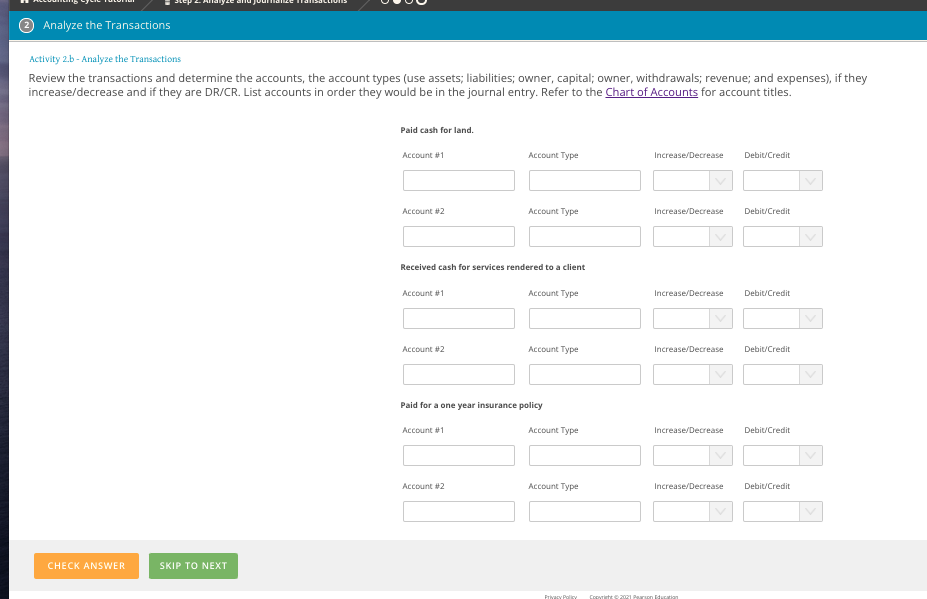Click Account #1 field under Paid cash for land
Image resolution: width=927 pixels, height=599 pixels.
click(x=458, y=180)
